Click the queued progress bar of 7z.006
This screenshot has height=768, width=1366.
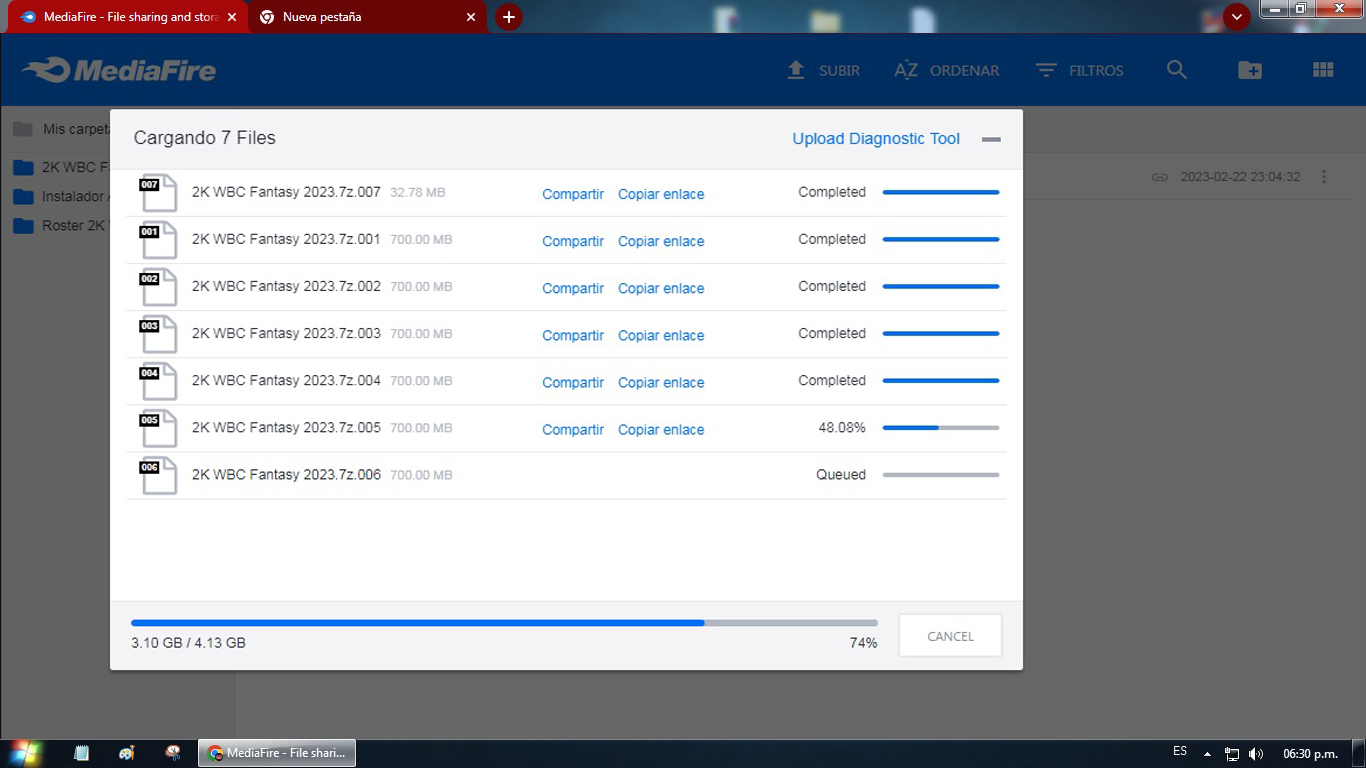941,475
